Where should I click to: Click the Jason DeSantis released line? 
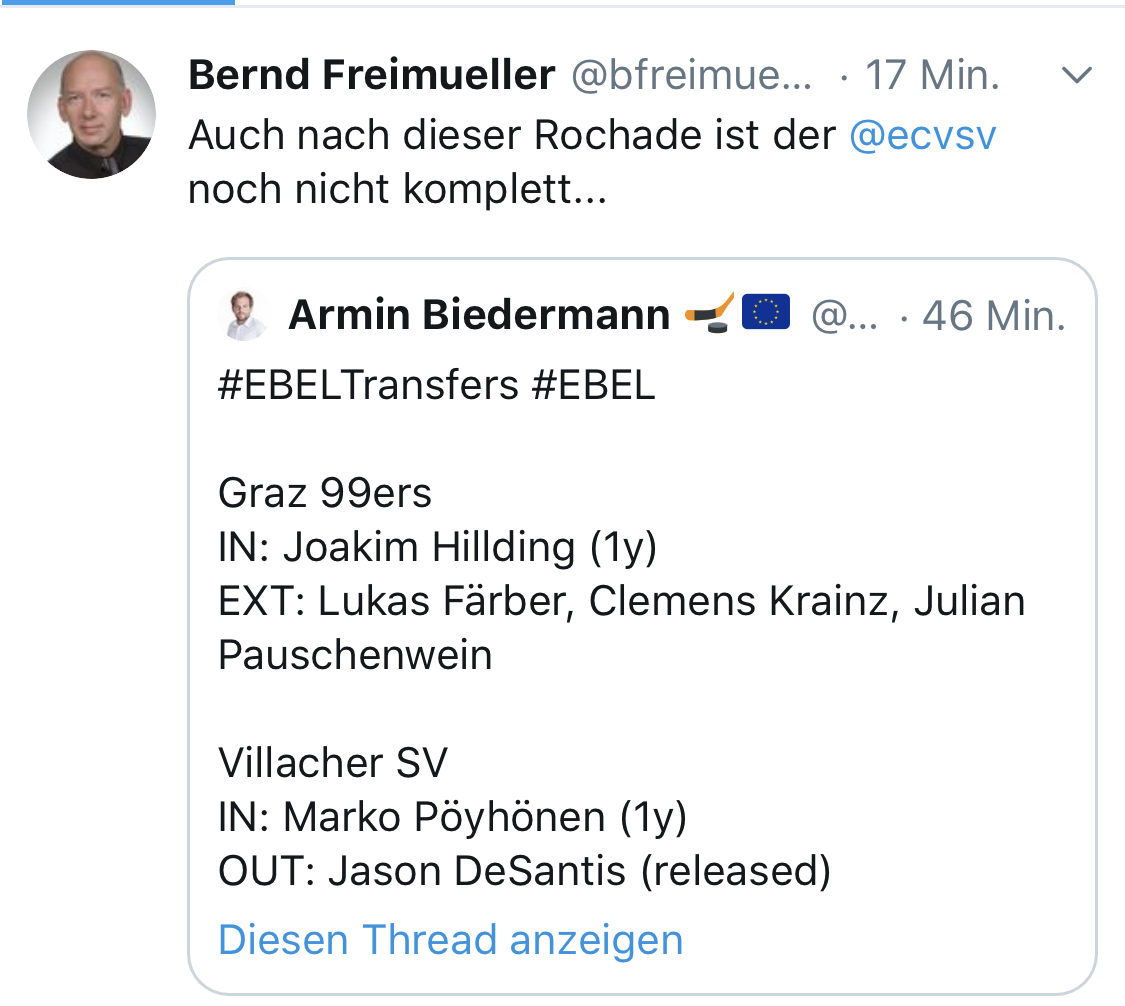(x=524, y=871)
